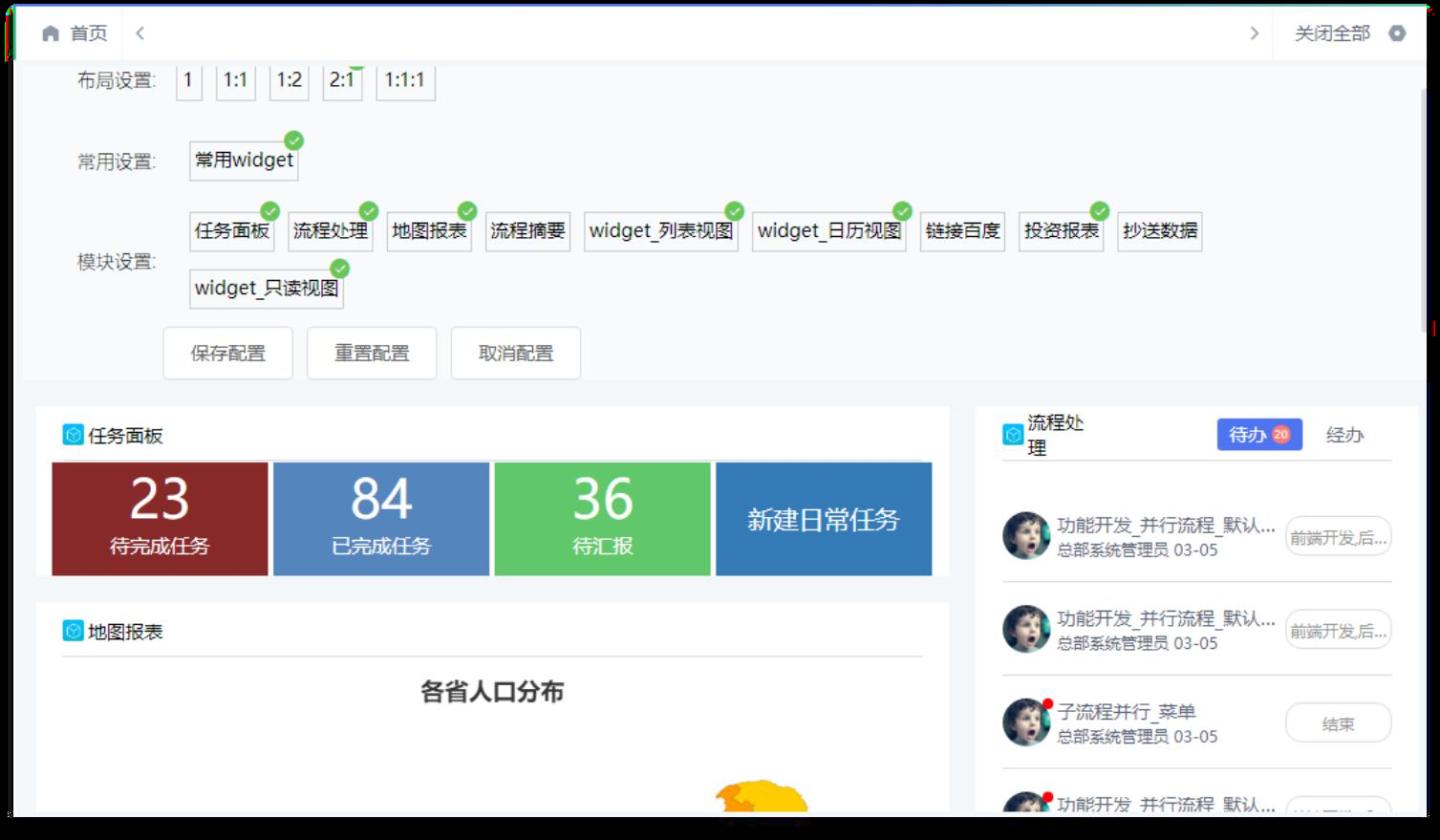This screenshot has width=1440, height=840.
Task: Click the 首页 home icon
Action: coord(53,32)
